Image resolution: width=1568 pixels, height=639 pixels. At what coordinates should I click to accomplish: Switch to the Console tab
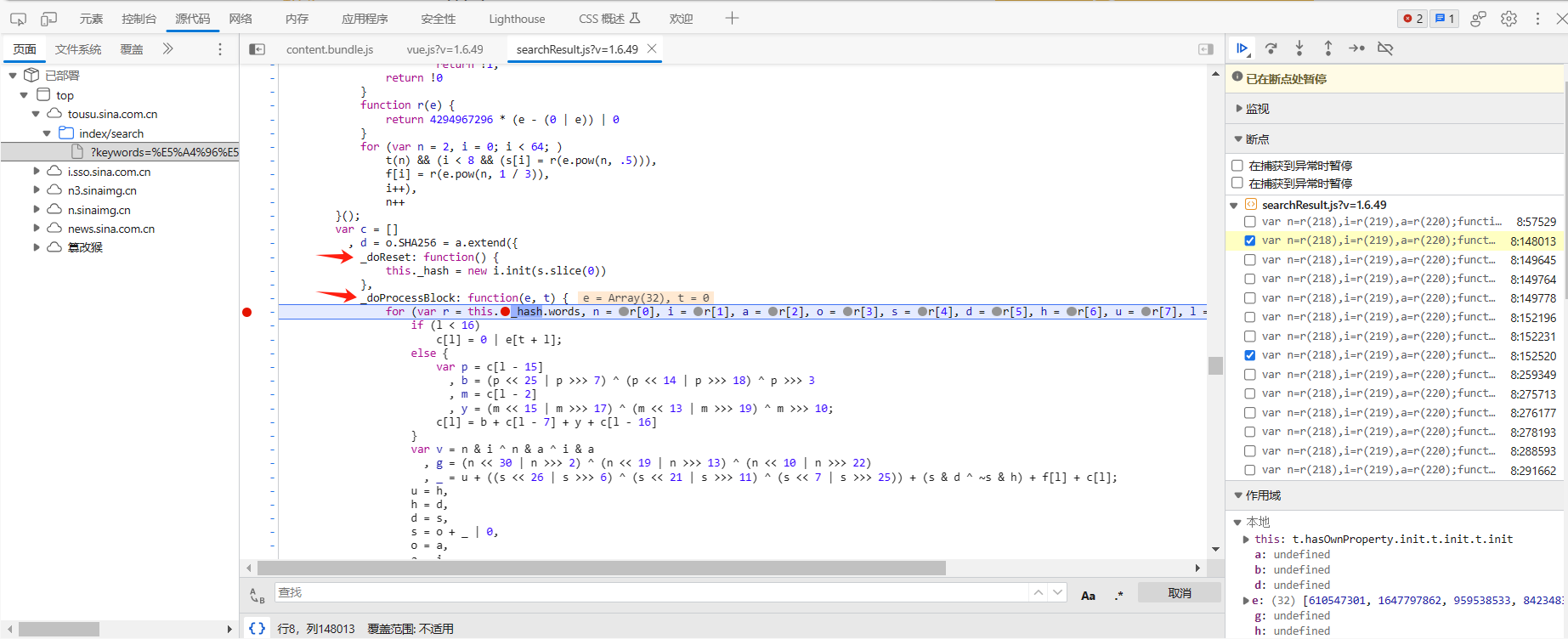pyautogui.click(x=139, y=19)
